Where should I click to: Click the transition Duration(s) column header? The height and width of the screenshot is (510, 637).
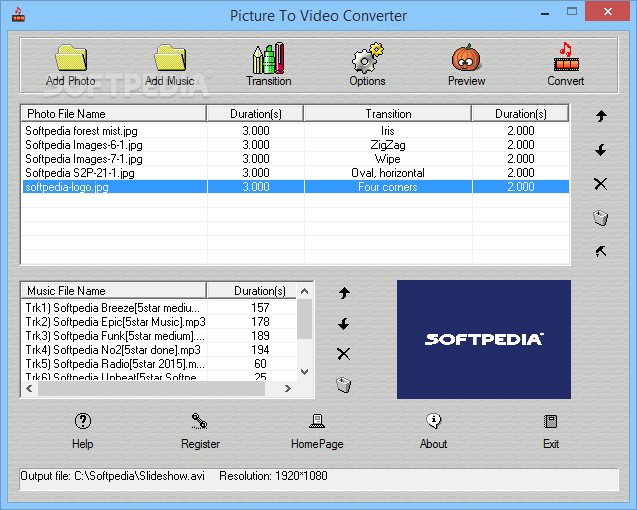[520, 114]
